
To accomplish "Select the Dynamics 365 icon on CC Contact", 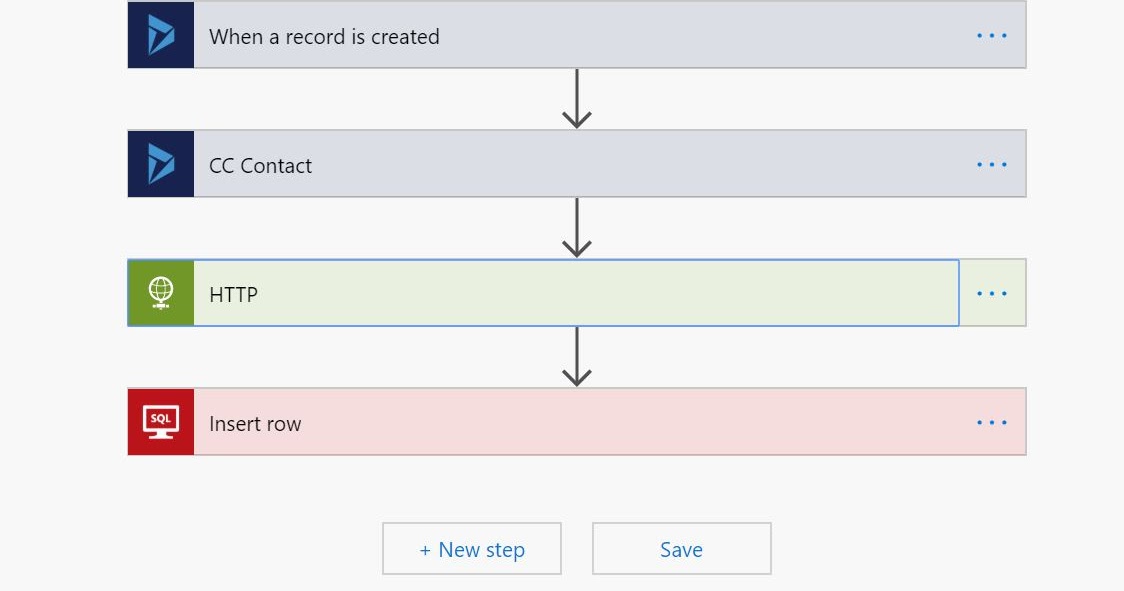I will point(160,163).
